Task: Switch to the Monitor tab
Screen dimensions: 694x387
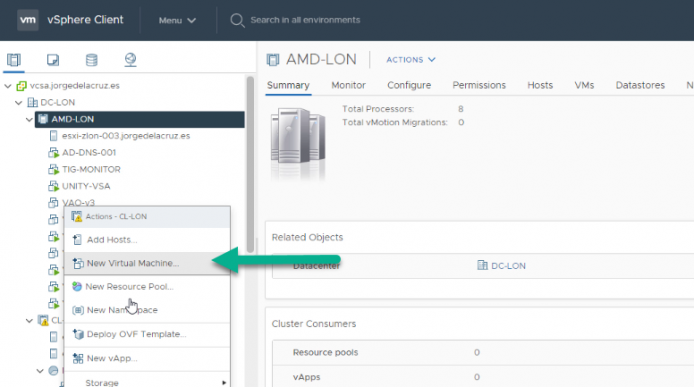Action: [x=348, y=85]
